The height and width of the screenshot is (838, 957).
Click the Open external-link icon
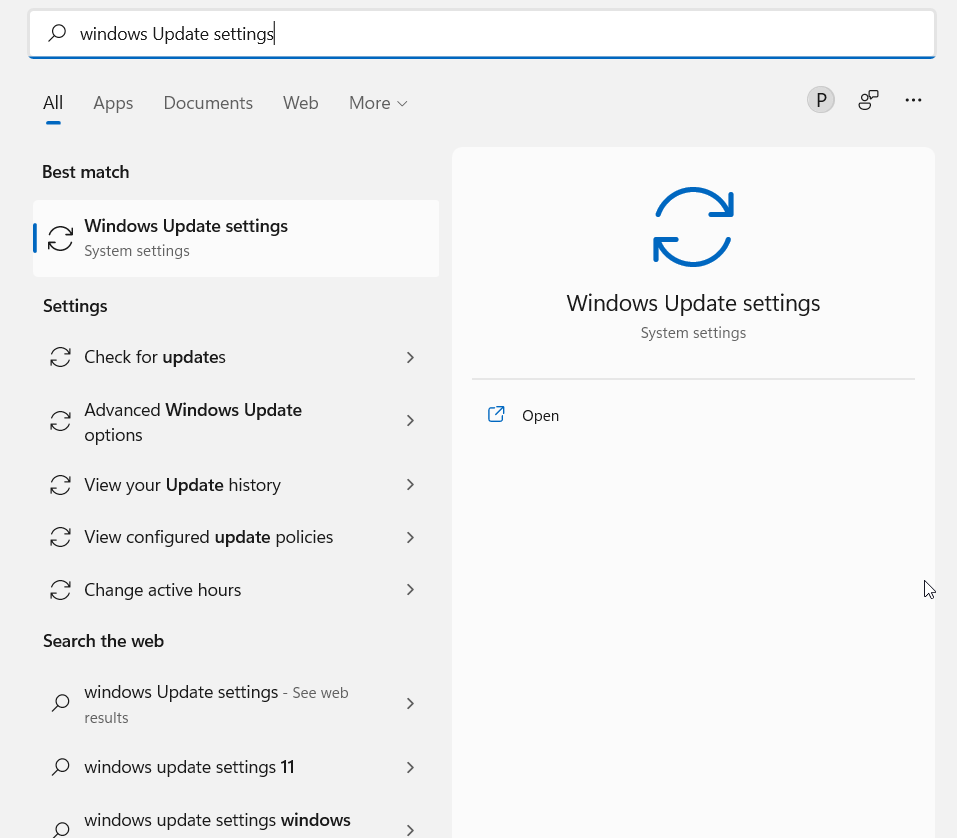(x=496, y=414)
